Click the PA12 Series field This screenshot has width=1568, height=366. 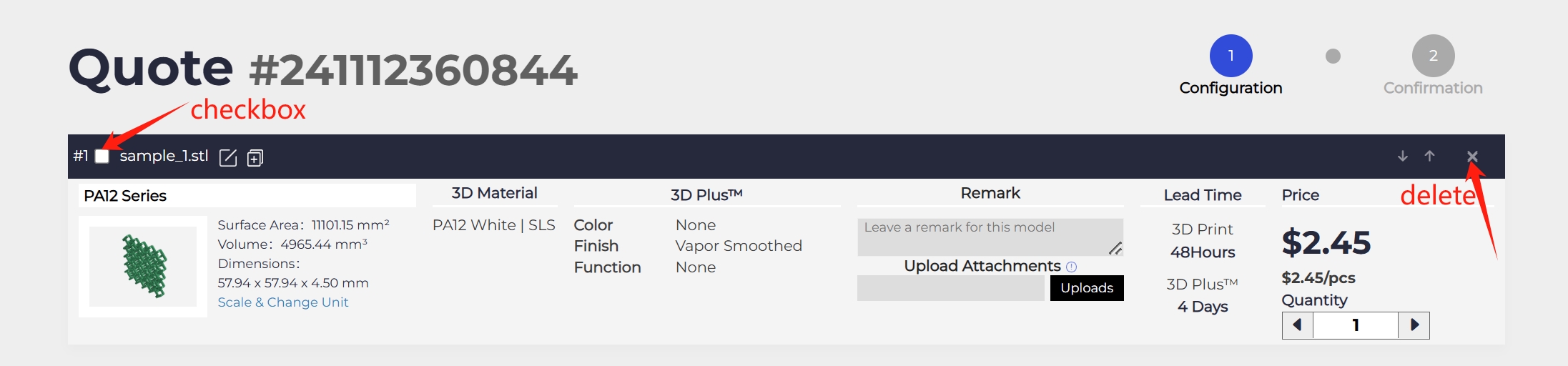247,196
